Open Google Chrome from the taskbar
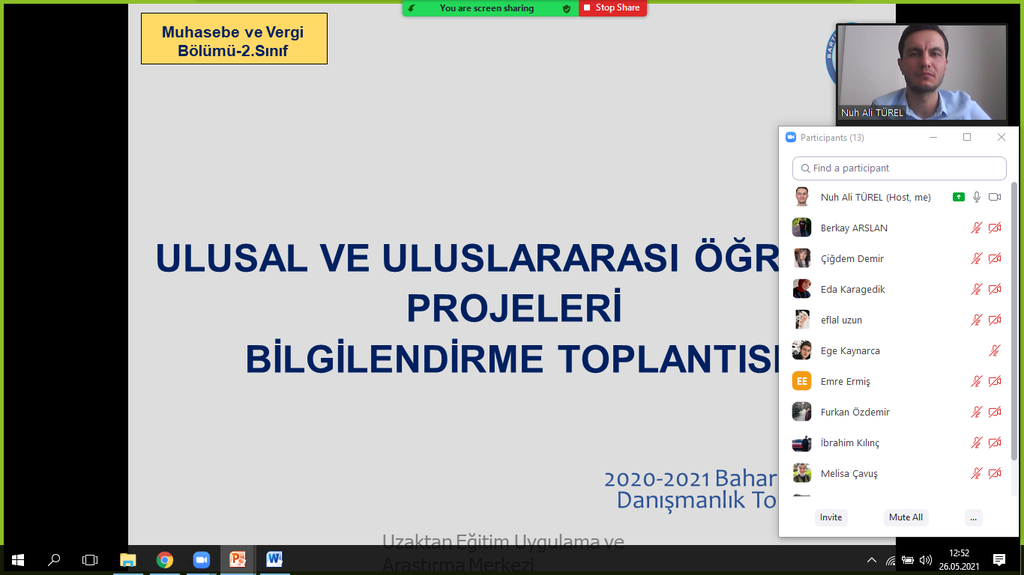This screenshot has width=1024, height=575. (165, 560)
